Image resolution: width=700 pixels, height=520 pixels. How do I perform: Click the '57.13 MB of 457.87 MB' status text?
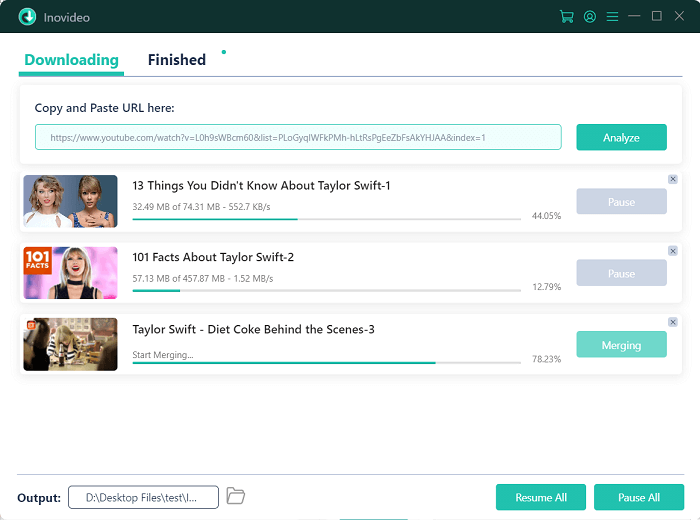point(203,279)
